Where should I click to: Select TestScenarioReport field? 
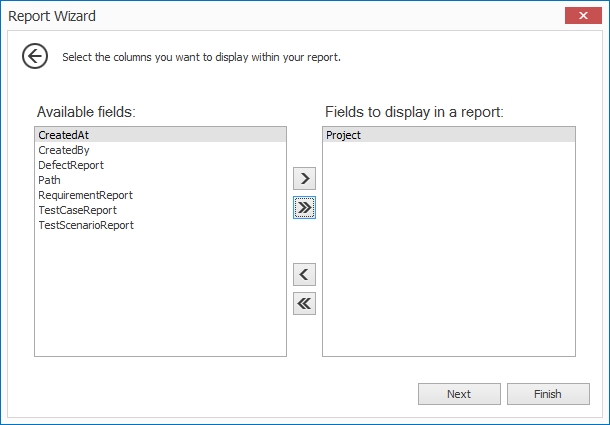(86, 225)
